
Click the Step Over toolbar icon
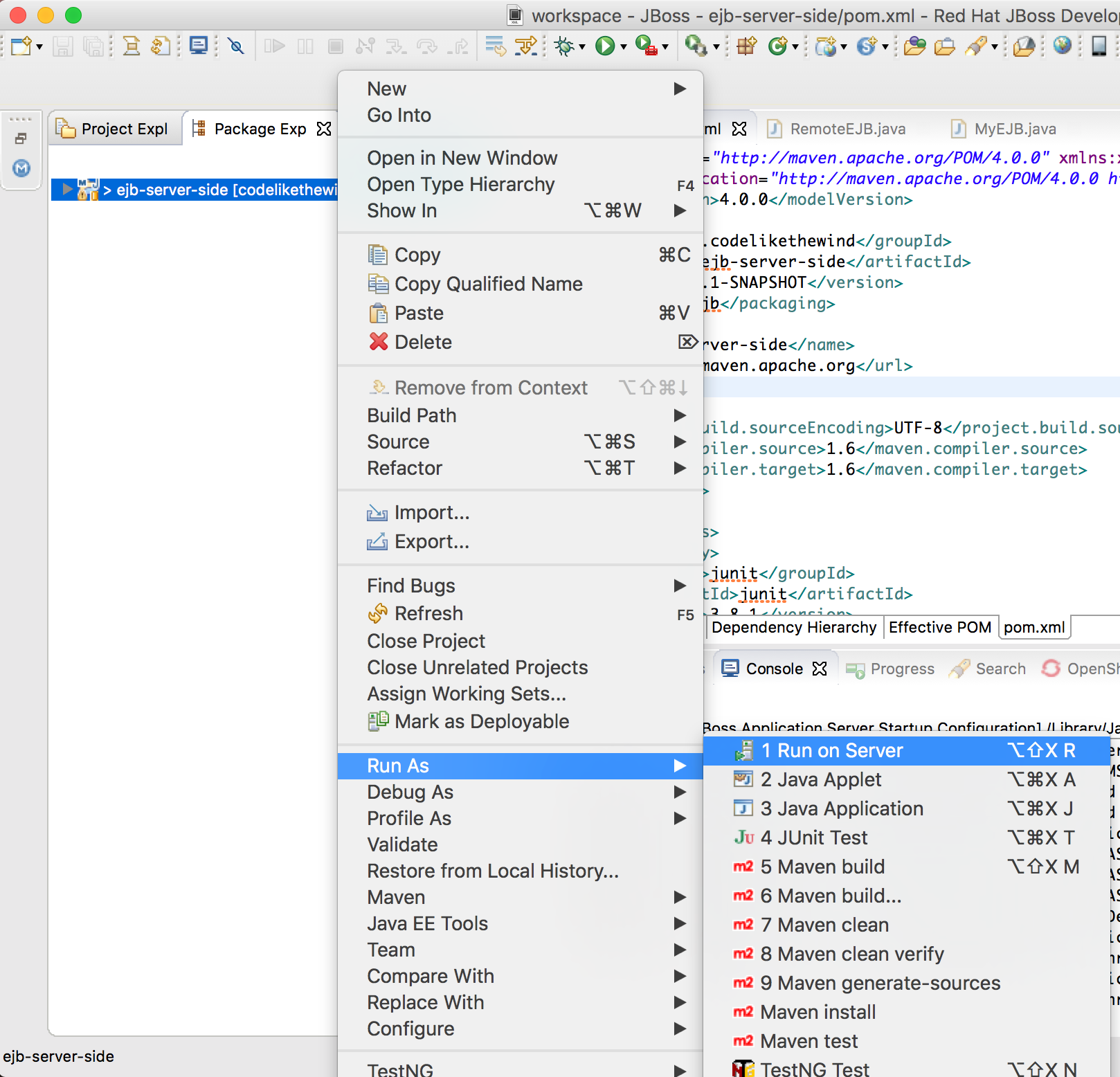click(x=427, y=46)
